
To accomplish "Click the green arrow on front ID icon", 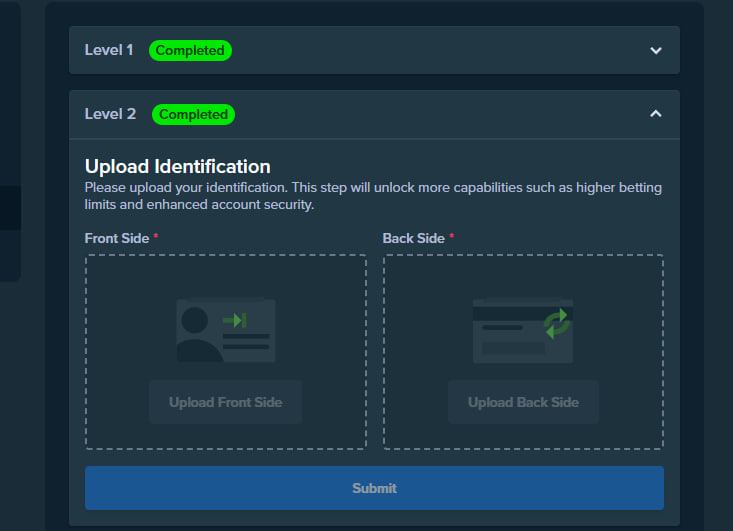I will 235,320.
